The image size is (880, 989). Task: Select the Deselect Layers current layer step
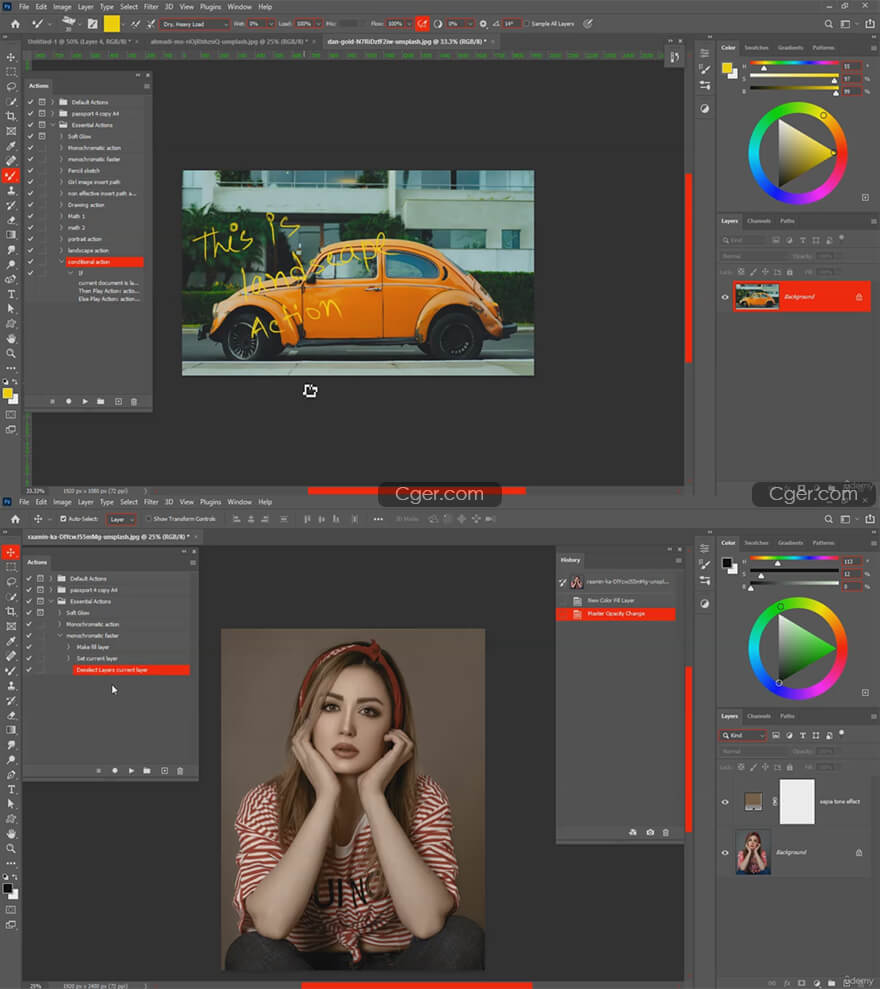click(131, 670)
